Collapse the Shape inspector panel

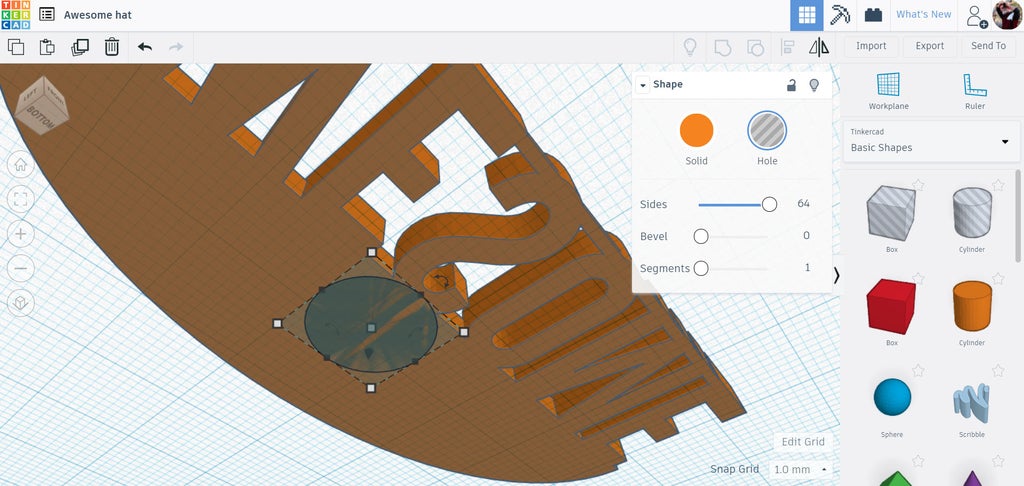(x=642, y=85)
